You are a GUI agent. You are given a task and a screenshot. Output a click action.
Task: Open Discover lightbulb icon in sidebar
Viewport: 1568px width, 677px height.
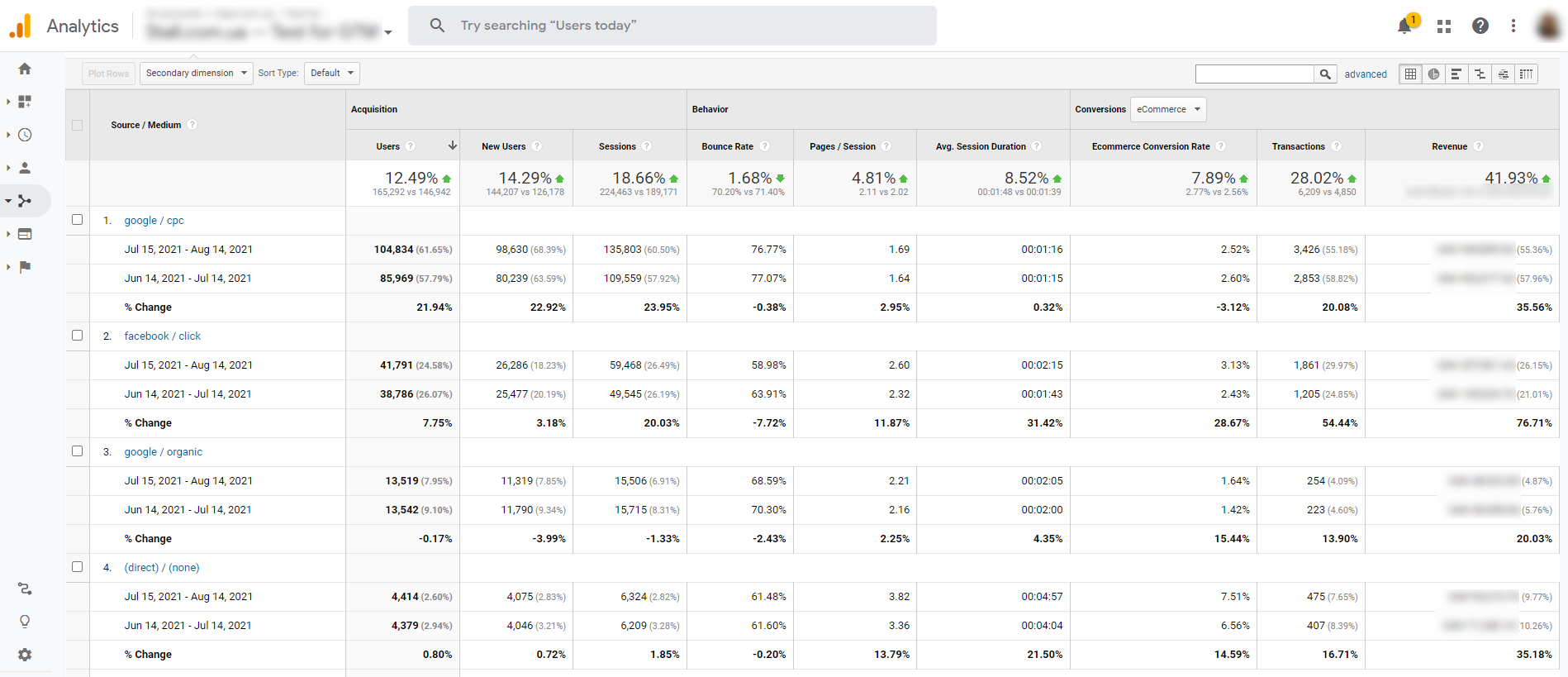coord(25,622)
